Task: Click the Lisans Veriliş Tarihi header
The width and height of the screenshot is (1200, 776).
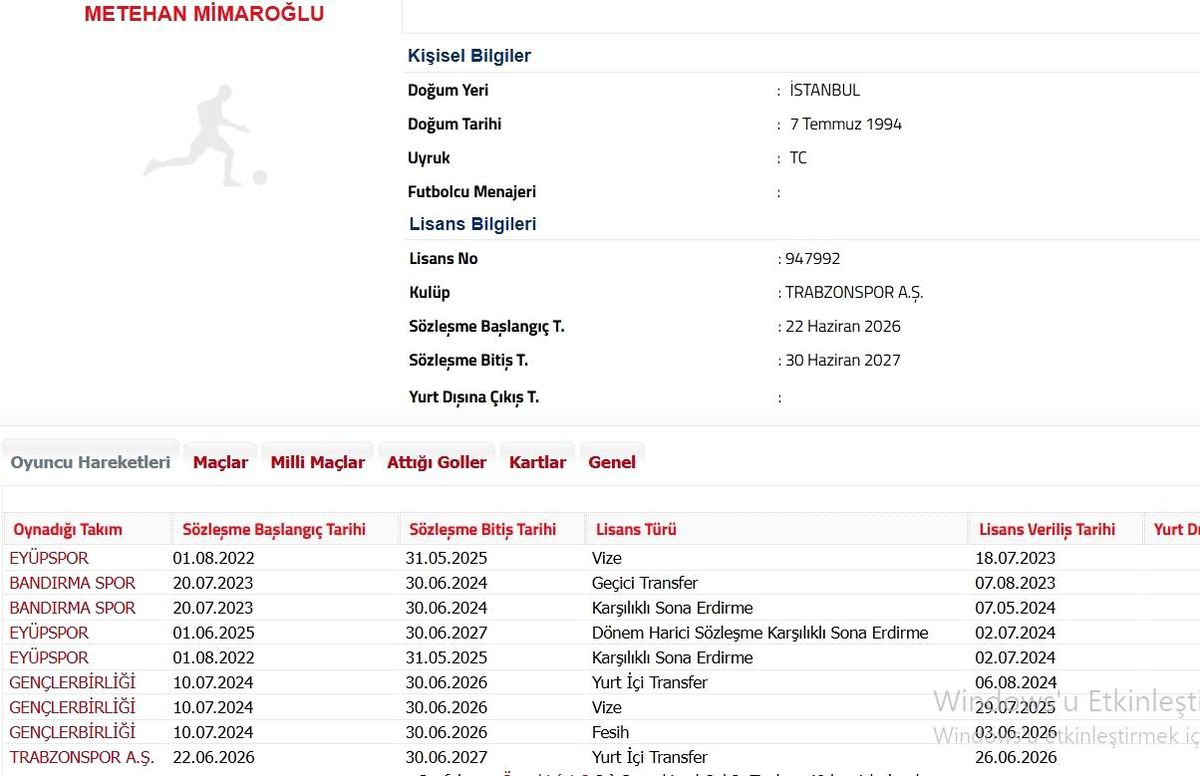Action: pos(1047,529)
